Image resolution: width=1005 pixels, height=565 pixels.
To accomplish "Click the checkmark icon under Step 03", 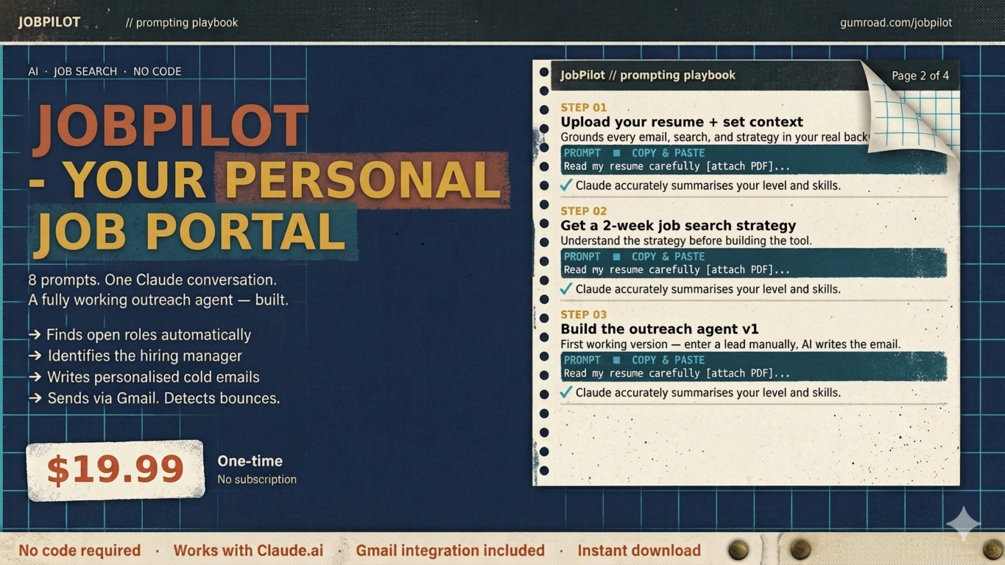I will tap(566, 392).
